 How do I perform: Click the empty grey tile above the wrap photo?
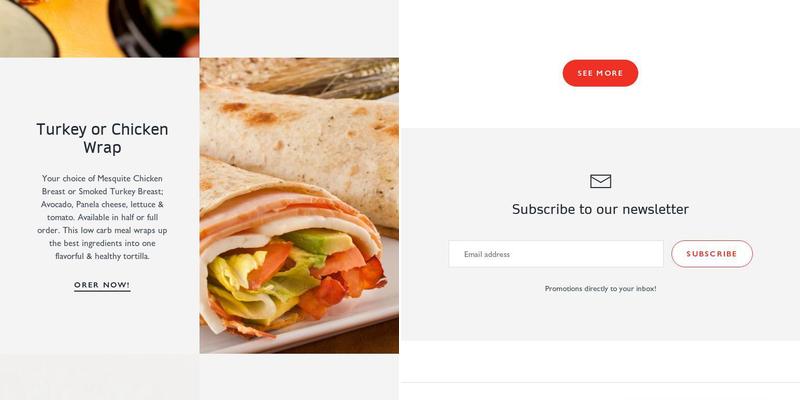pos(299,28)
